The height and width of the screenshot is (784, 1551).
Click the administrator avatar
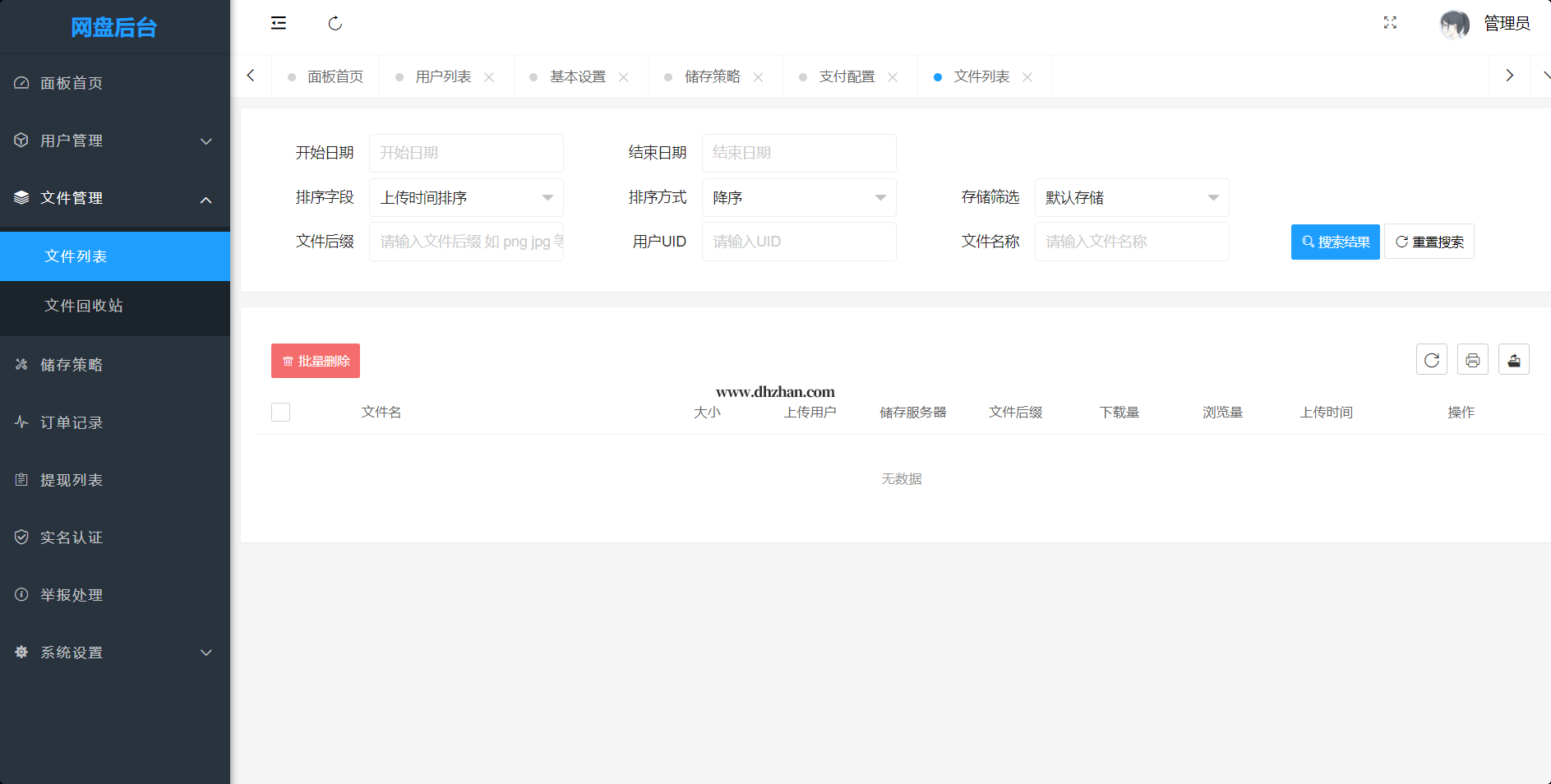click(x=1454, y=24)
